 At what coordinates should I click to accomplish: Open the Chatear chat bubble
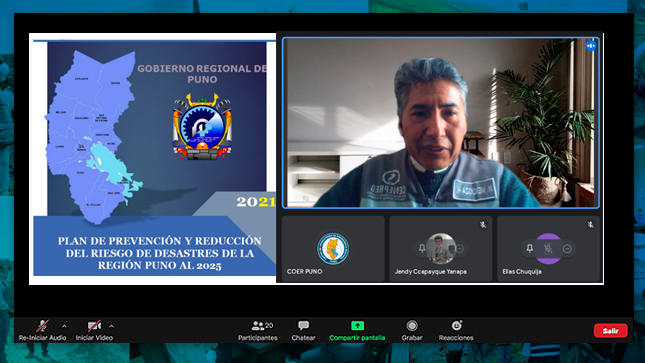point(304,330)
